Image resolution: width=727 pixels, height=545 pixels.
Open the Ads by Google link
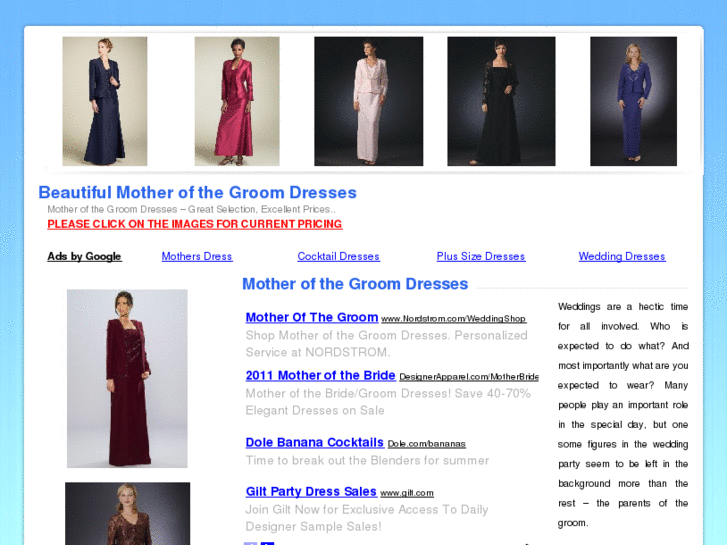(x=84, y=256)
